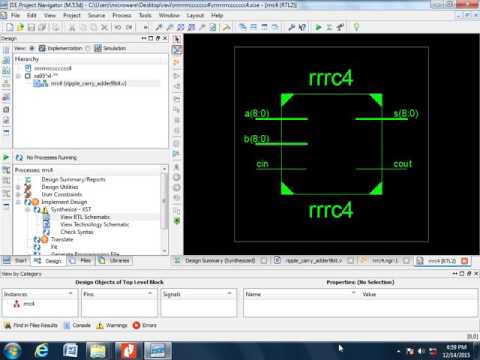Open the File menu
The image size is (480, 360).
click(x=15, y=15)
